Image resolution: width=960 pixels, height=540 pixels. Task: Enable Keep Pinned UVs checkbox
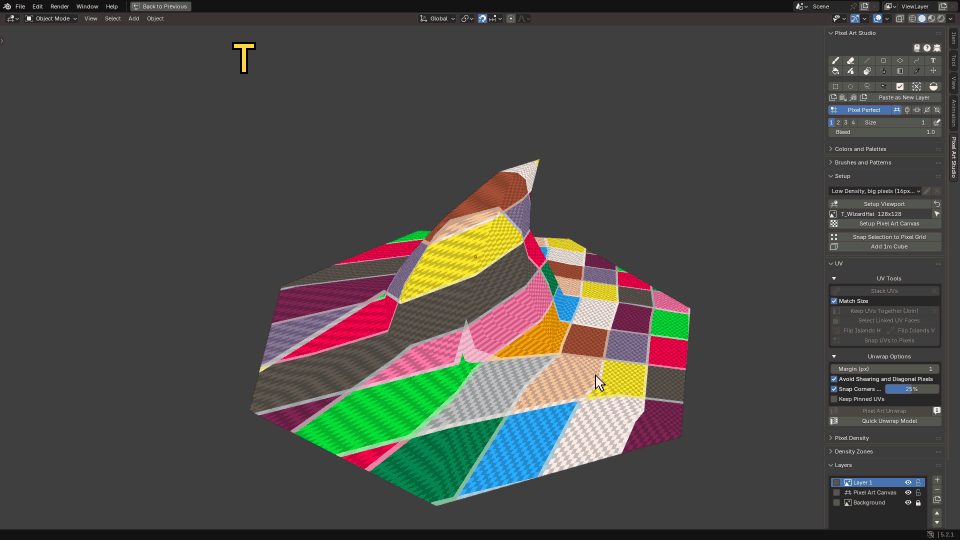pyautogui.click(x=834, y=399)
